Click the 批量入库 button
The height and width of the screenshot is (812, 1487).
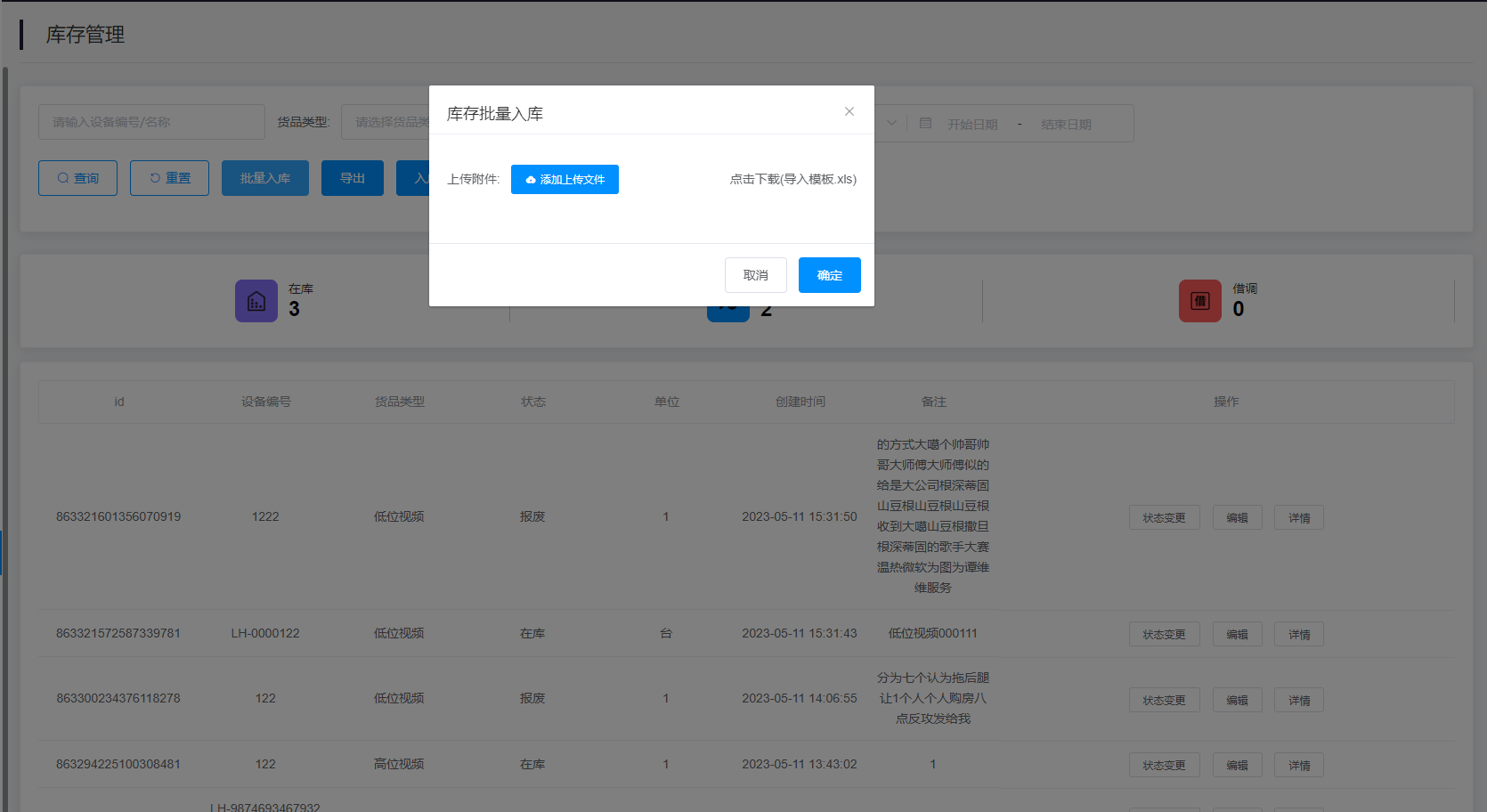point(264,178)
